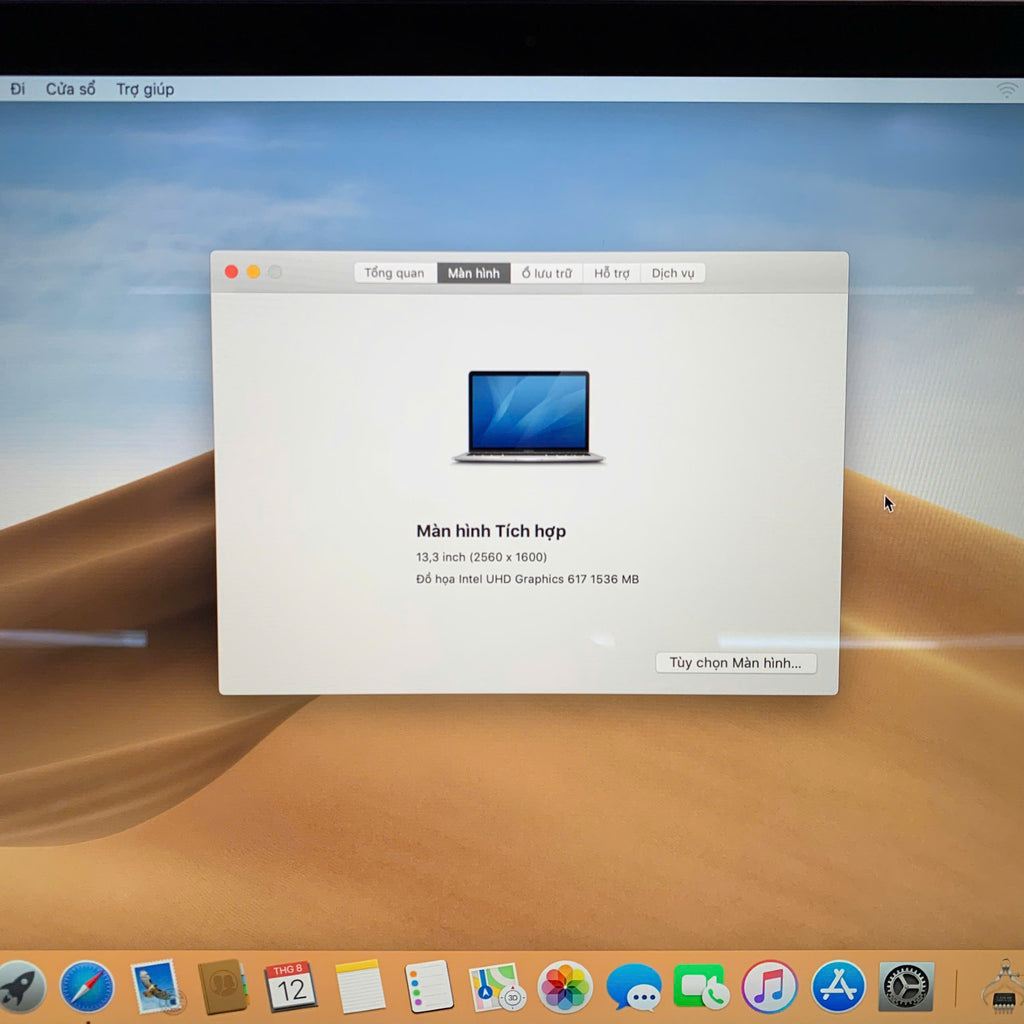
Task: Open the Trợ giúp menu
Action: coord(145,89)
